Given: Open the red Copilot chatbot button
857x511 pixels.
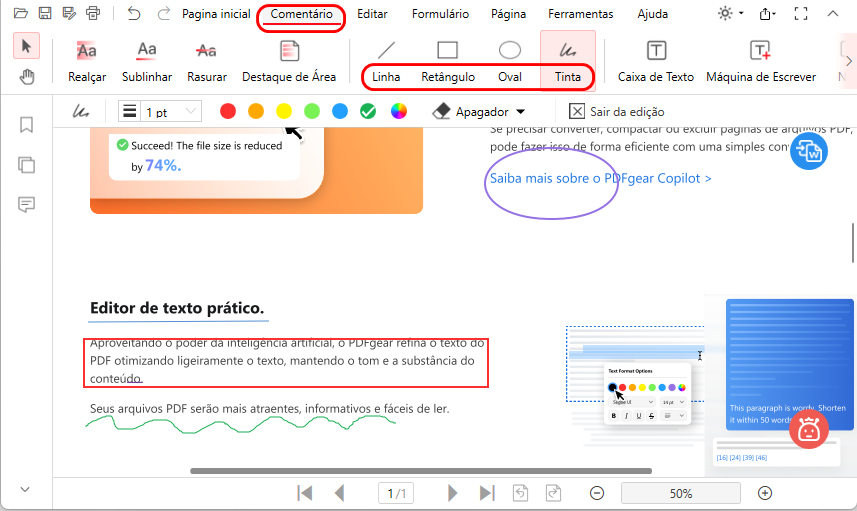Looking at the screenshot, I should point(808,429).
